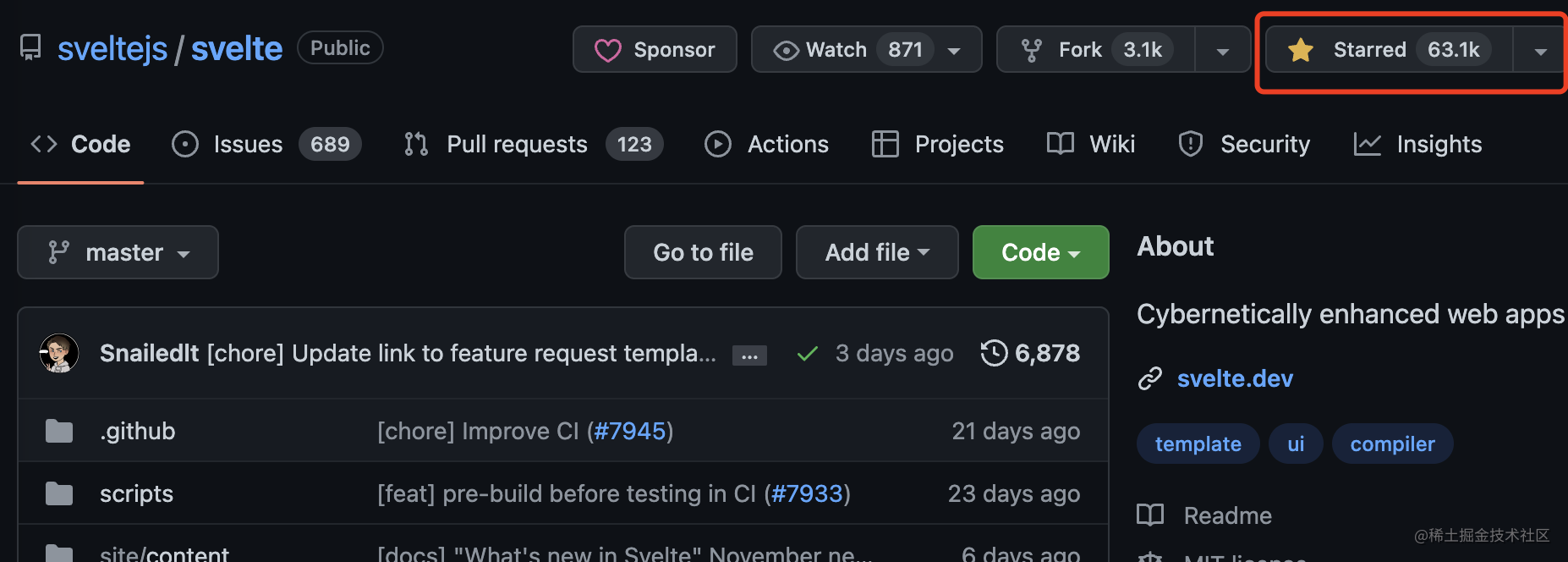Click the repository book icon beside sveltejs
This screenshot has height=562, width=1568.
tap(30, 48)
